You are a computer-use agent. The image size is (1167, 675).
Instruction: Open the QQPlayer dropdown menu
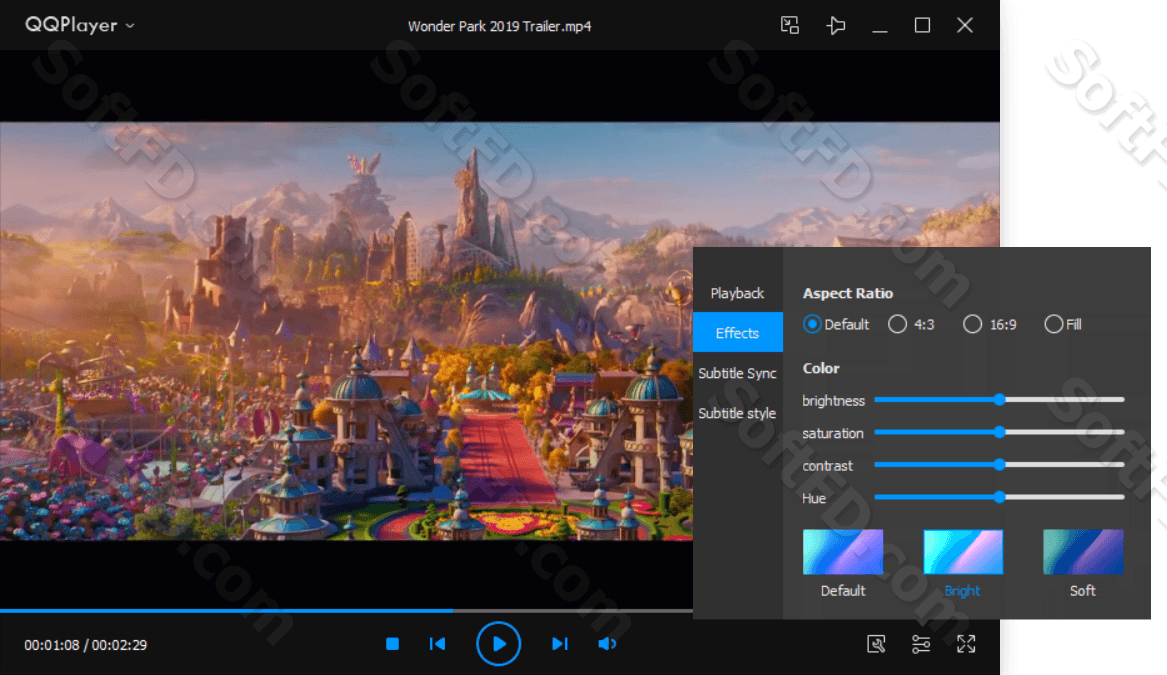tap(80, 26)
